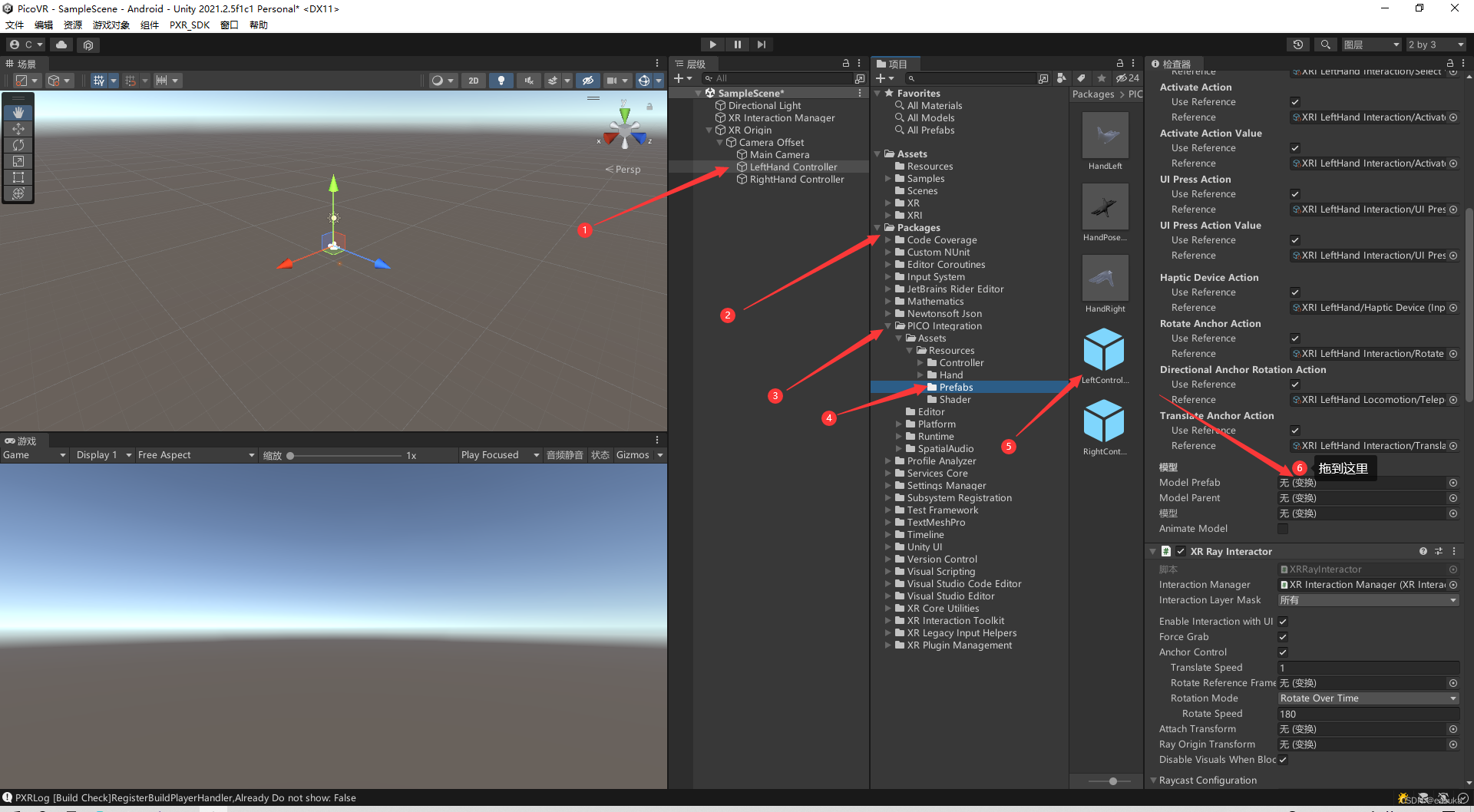Toggle 2D view mode
Image resolution: width=1474 pixels, height=812 pixels.
[x=474, y=80]
